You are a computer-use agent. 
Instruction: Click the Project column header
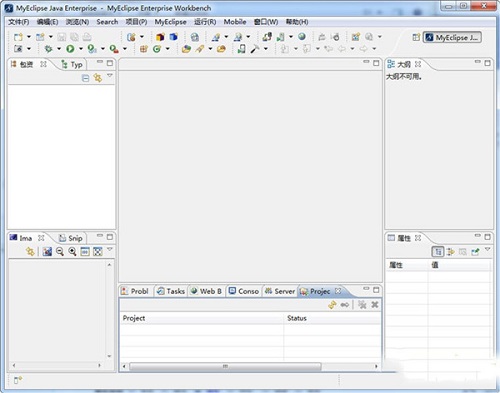(x=201, y=318)
